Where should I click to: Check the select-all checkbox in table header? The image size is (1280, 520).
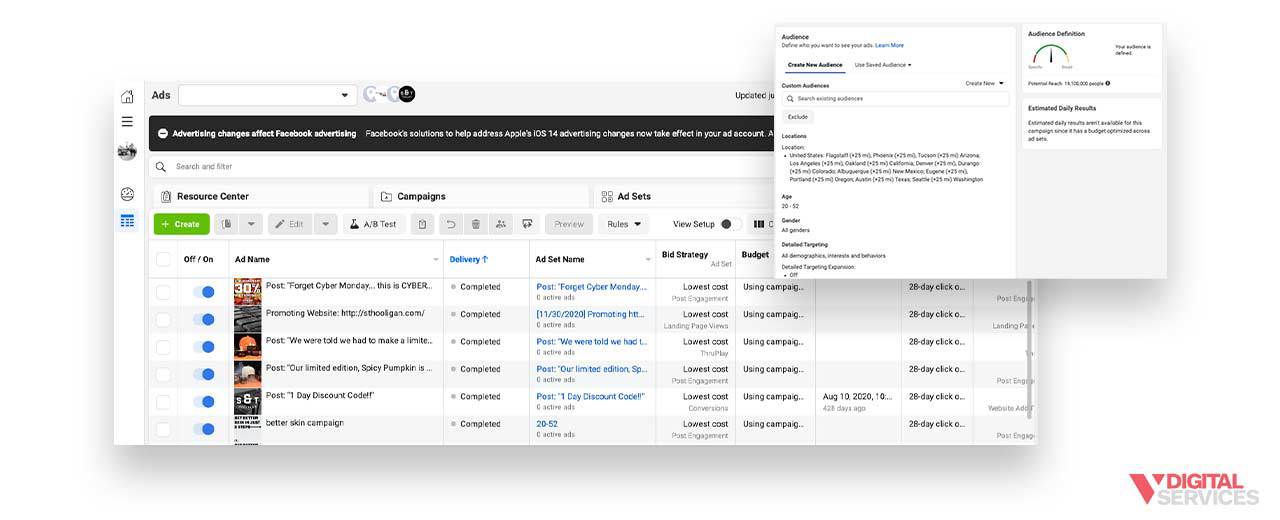163,259
